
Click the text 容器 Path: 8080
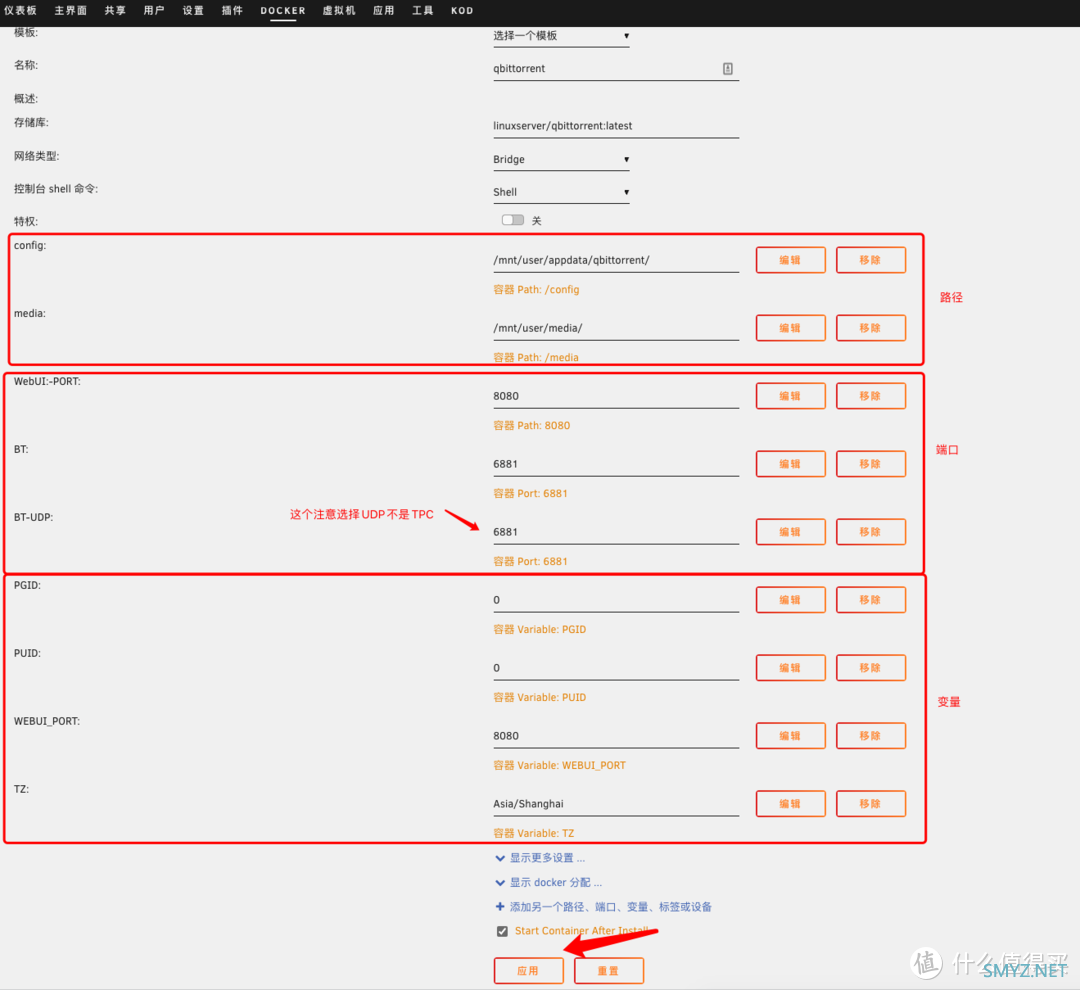click(x=532, y=426)
